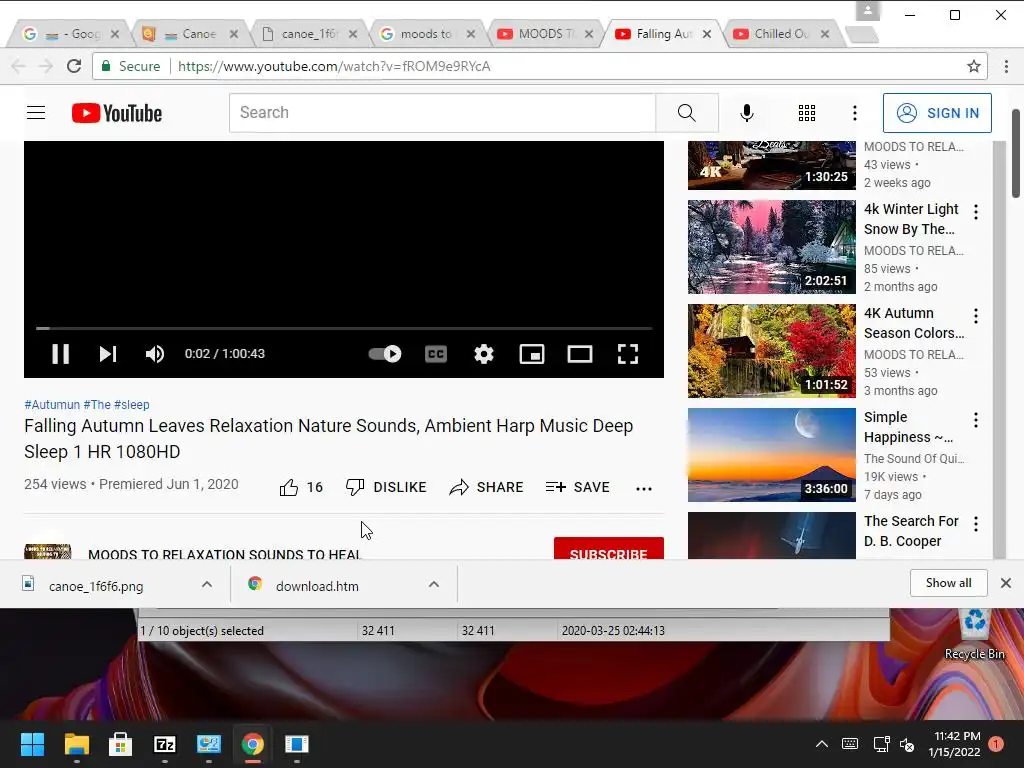Open player settings gear
This screenshot has width=1024, height=768.
tap(484, 354)
